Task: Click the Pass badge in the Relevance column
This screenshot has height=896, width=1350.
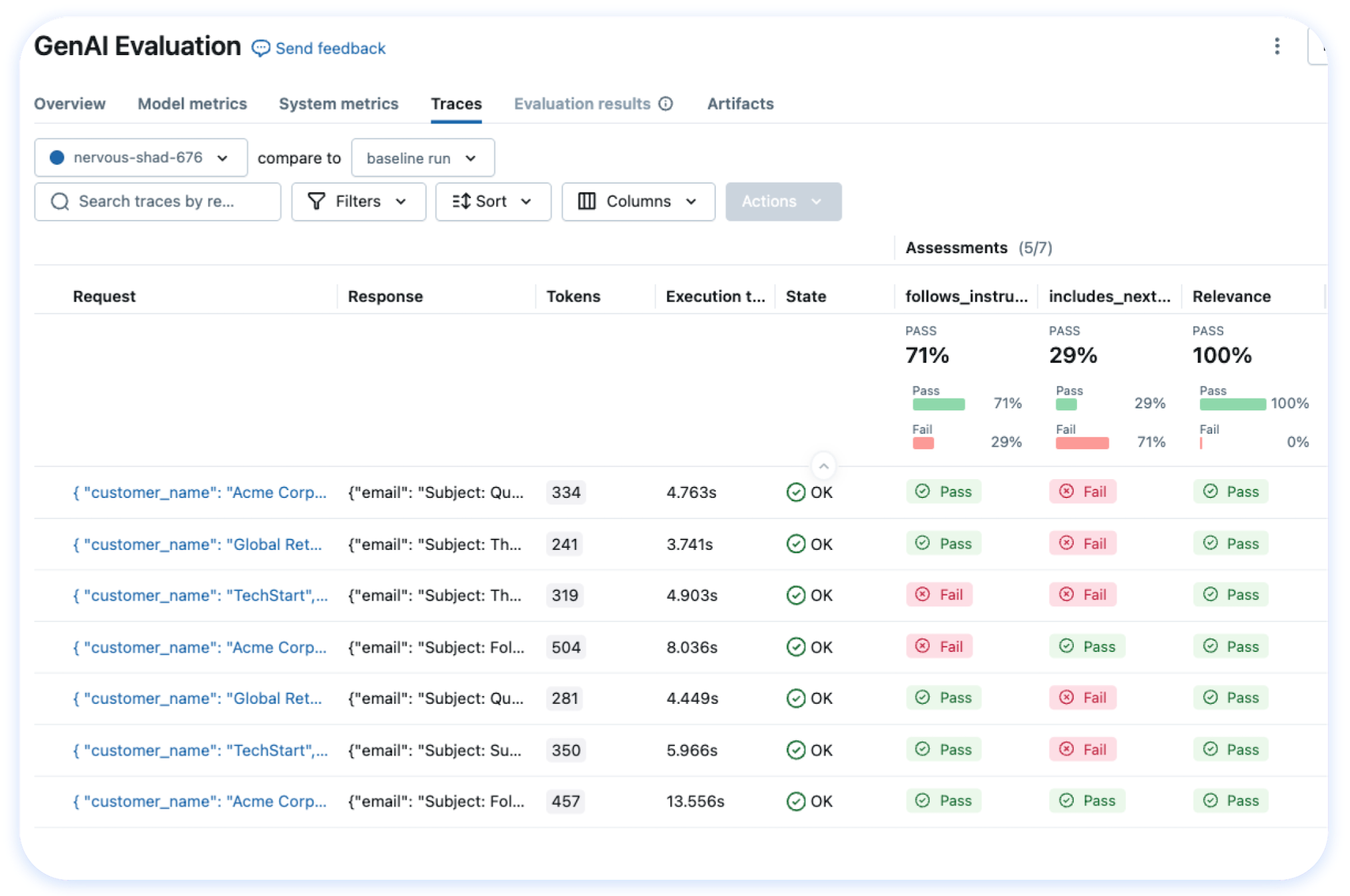Action: 1230,492
